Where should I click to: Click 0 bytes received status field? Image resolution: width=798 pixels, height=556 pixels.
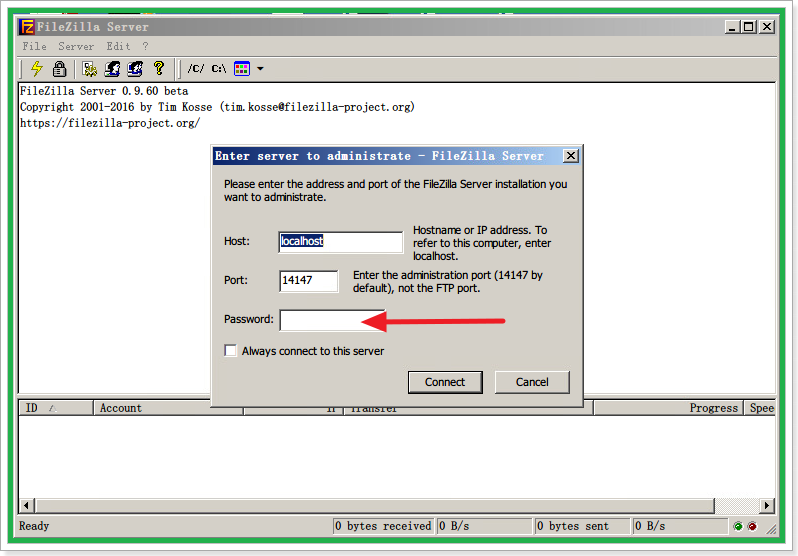[383, 526]
